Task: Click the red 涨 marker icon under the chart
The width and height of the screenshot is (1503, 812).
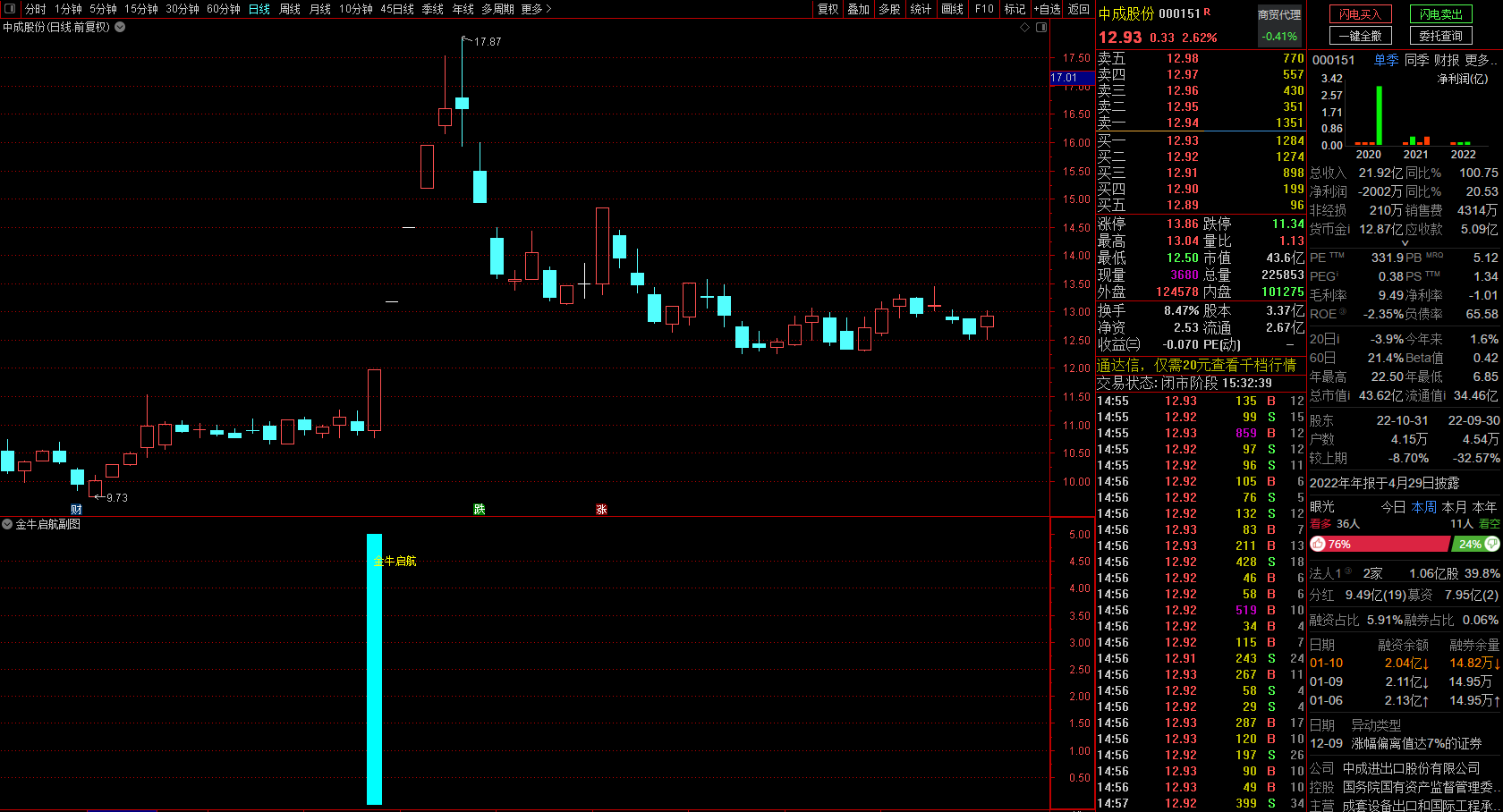Action: coord(601,510)
